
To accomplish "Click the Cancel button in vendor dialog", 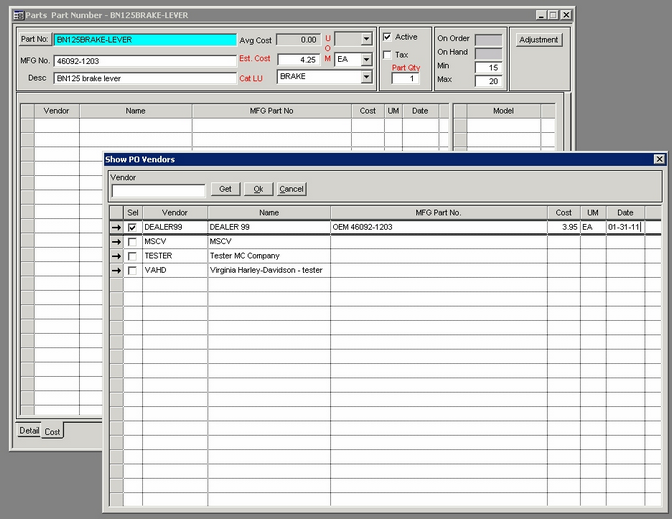I will pos(291,189).
